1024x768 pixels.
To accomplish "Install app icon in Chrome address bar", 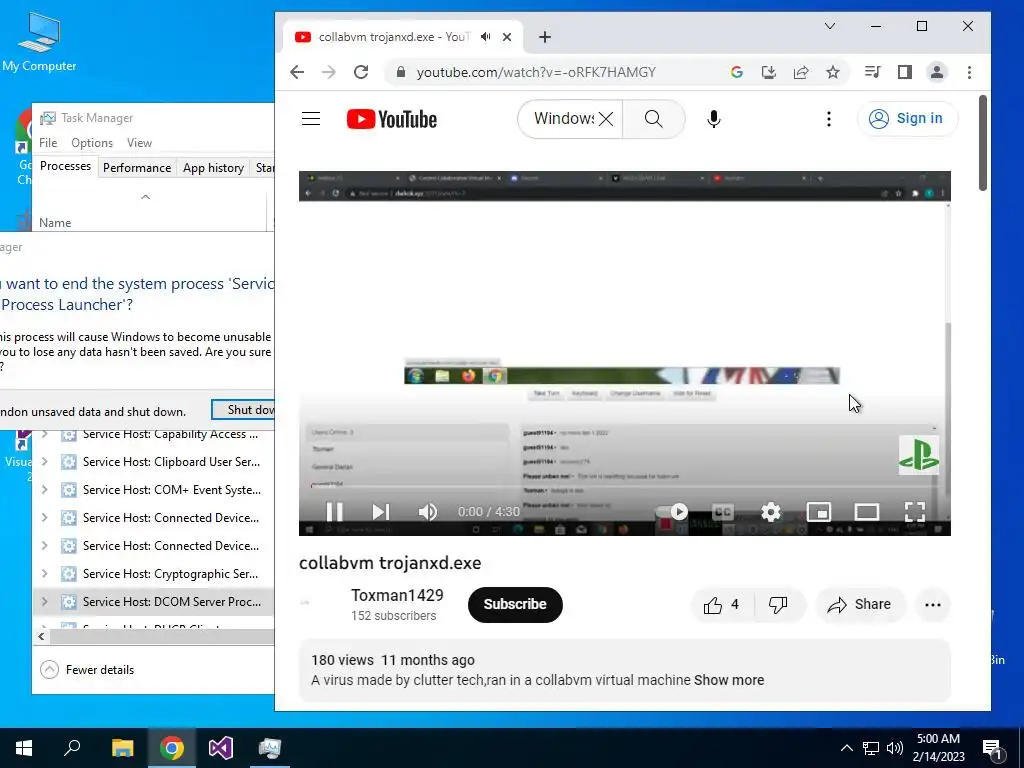I will coord(769,72).
